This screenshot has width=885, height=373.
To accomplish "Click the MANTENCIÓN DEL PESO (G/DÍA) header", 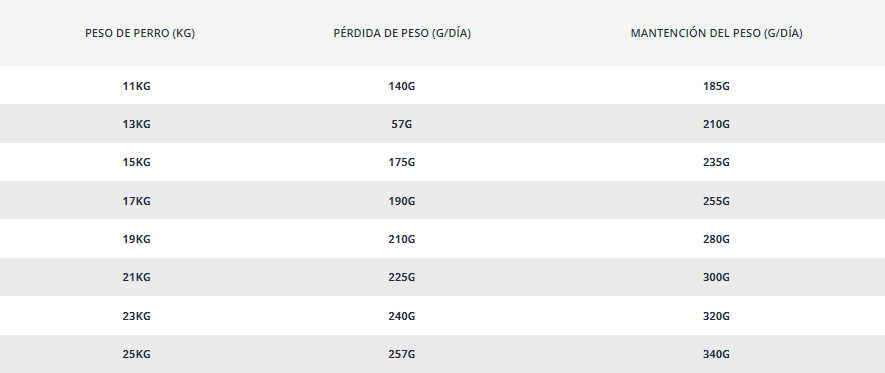I will click(716, 33).
